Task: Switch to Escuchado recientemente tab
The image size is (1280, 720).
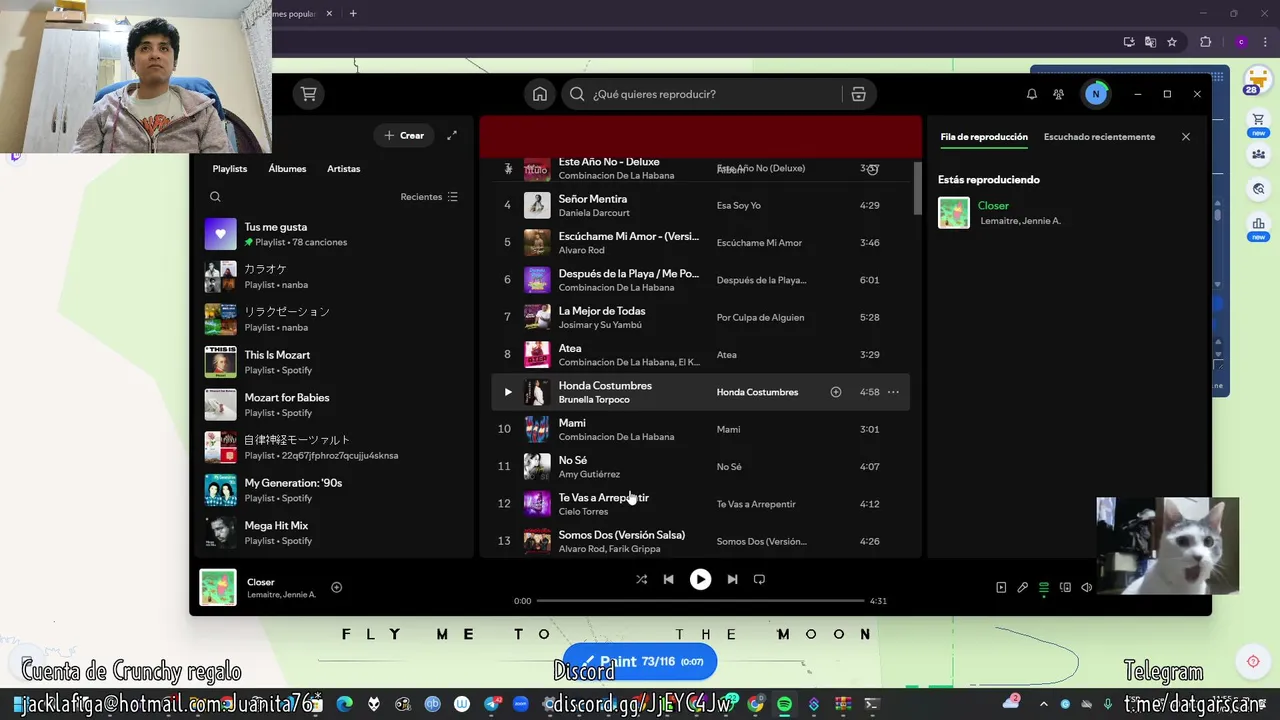Action: pyautogui.click(x=1099, y=137)
